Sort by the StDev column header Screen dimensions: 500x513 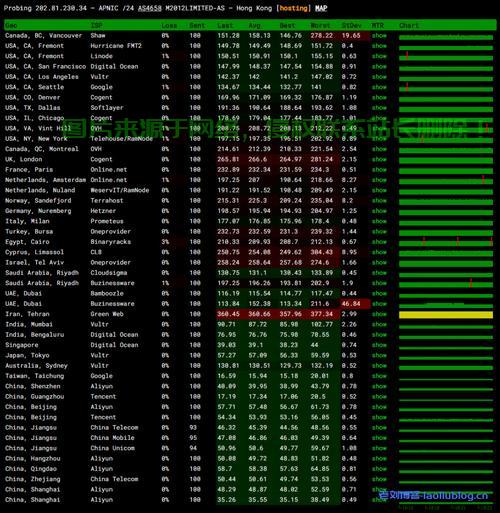coord(351,25)
